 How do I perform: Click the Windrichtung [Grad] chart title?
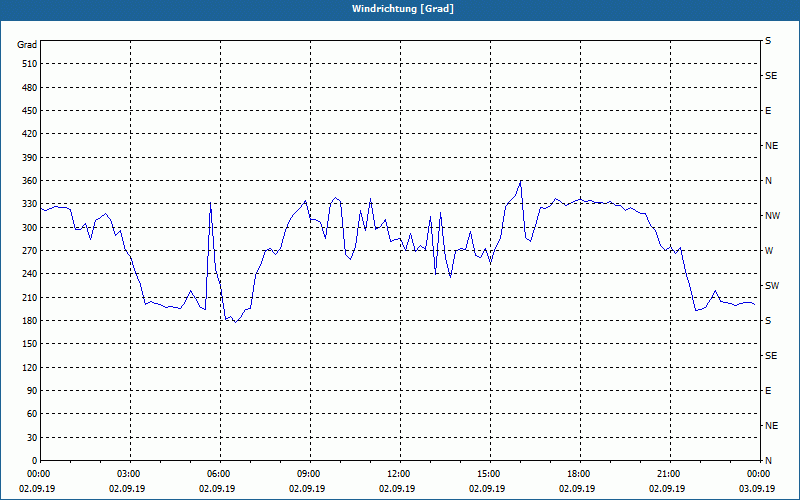(x=403, y=9)
